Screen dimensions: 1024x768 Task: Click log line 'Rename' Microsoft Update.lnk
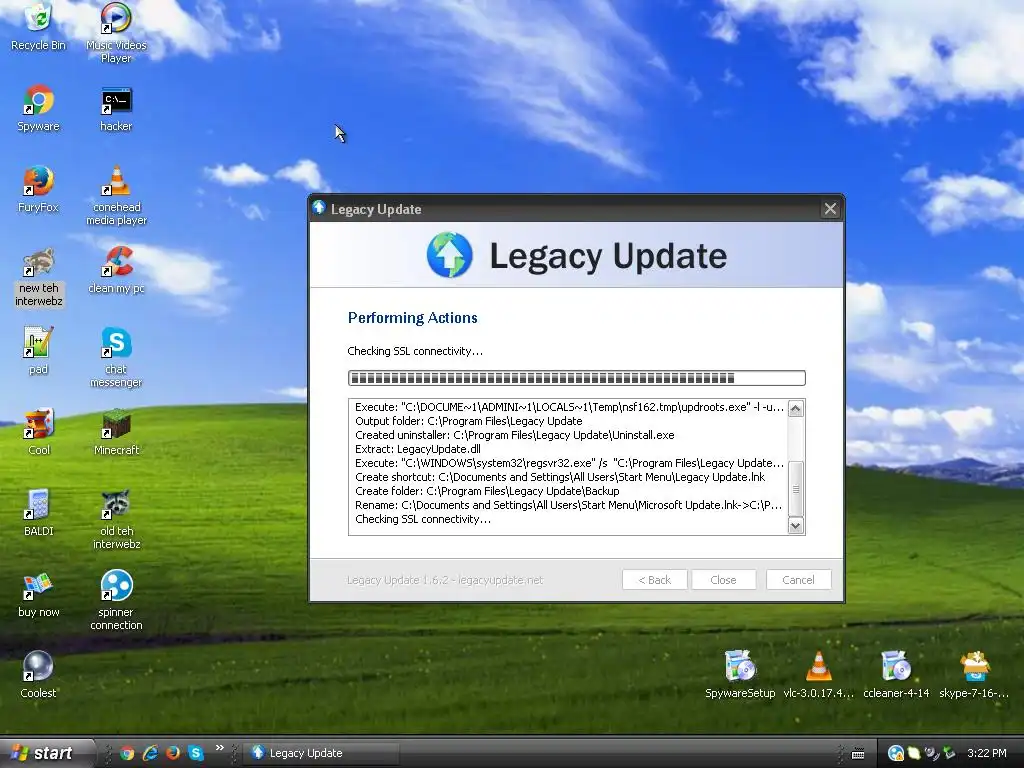pos(569,505)
